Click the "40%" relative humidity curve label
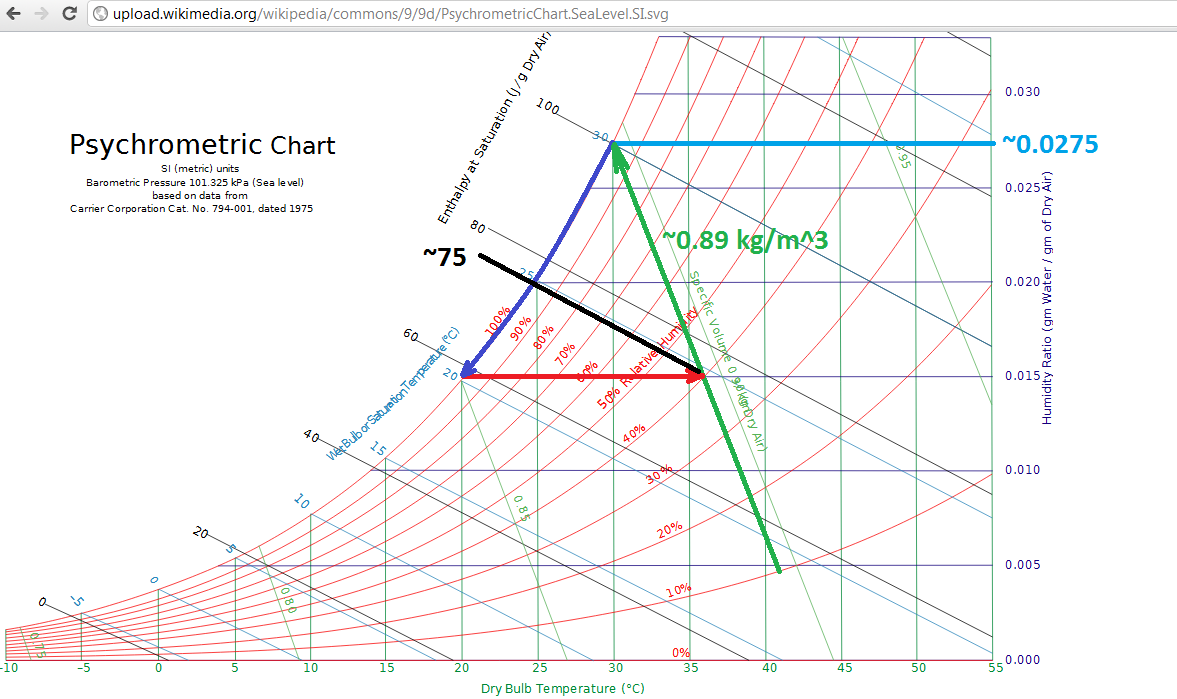Screen dimensions: 1177x699 [634, 433]
